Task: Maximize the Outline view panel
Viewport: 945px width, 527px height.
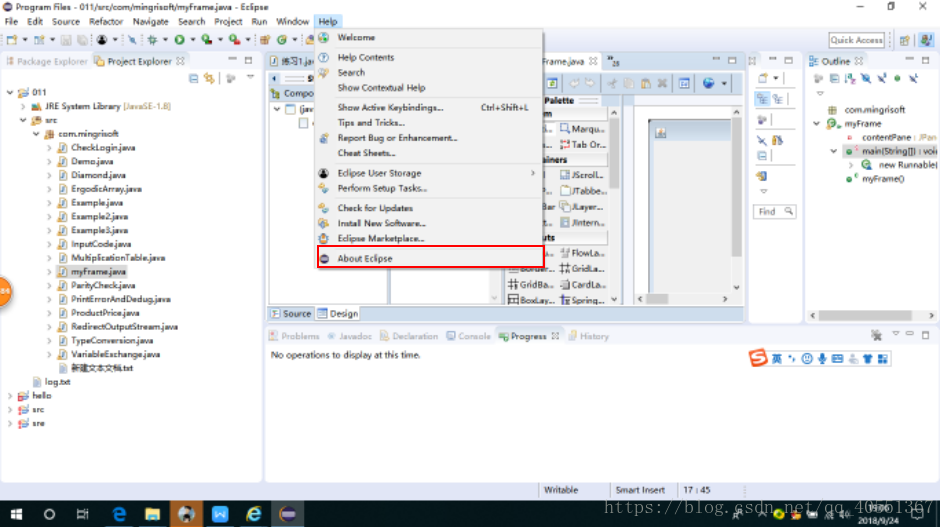Action: [926, 60]
